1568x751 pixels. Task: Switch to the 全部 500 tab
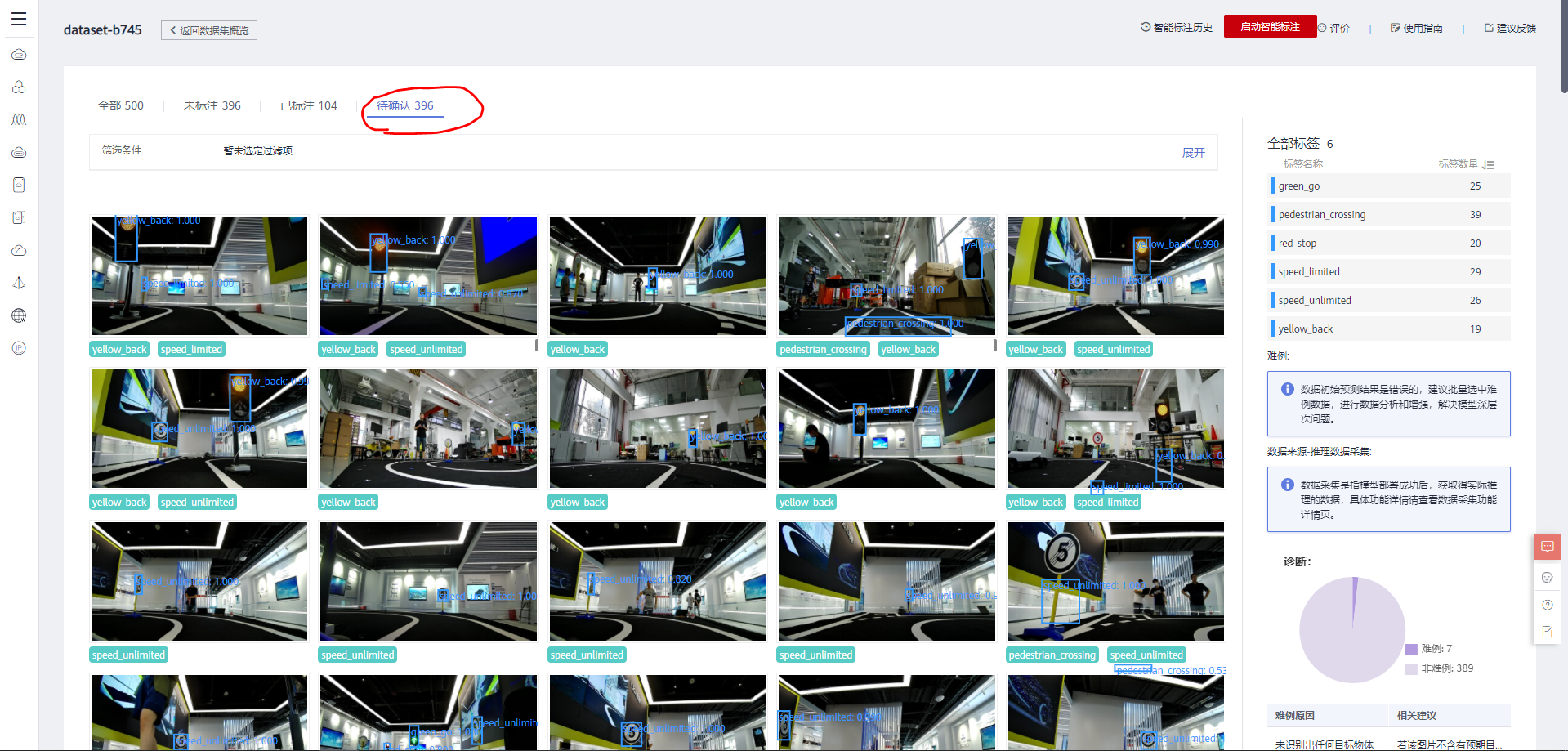click(x=121, y=105)
